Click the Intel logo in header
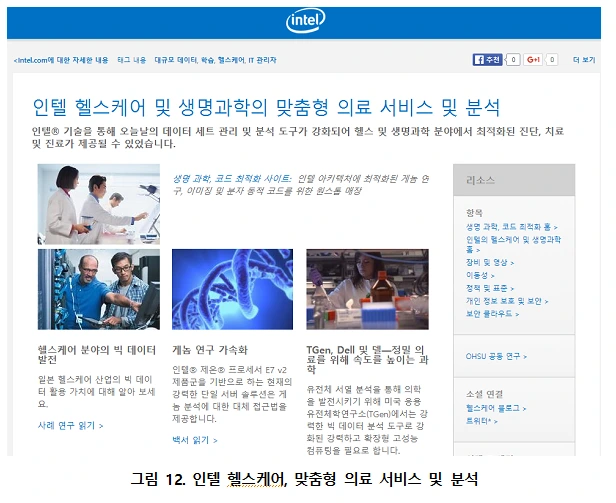Image resolution: width=616 pixels, height=503 pixels. (x=305, y=21)
